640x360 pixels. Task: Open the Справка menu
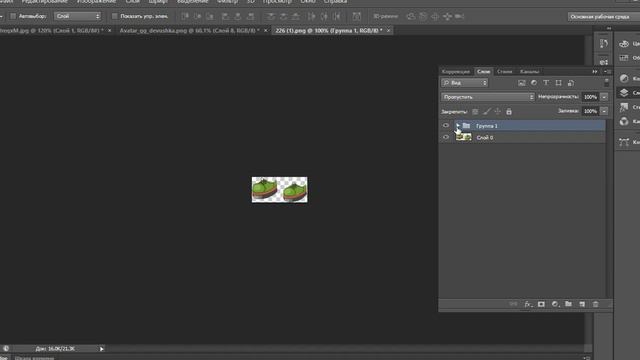(335, 2)
